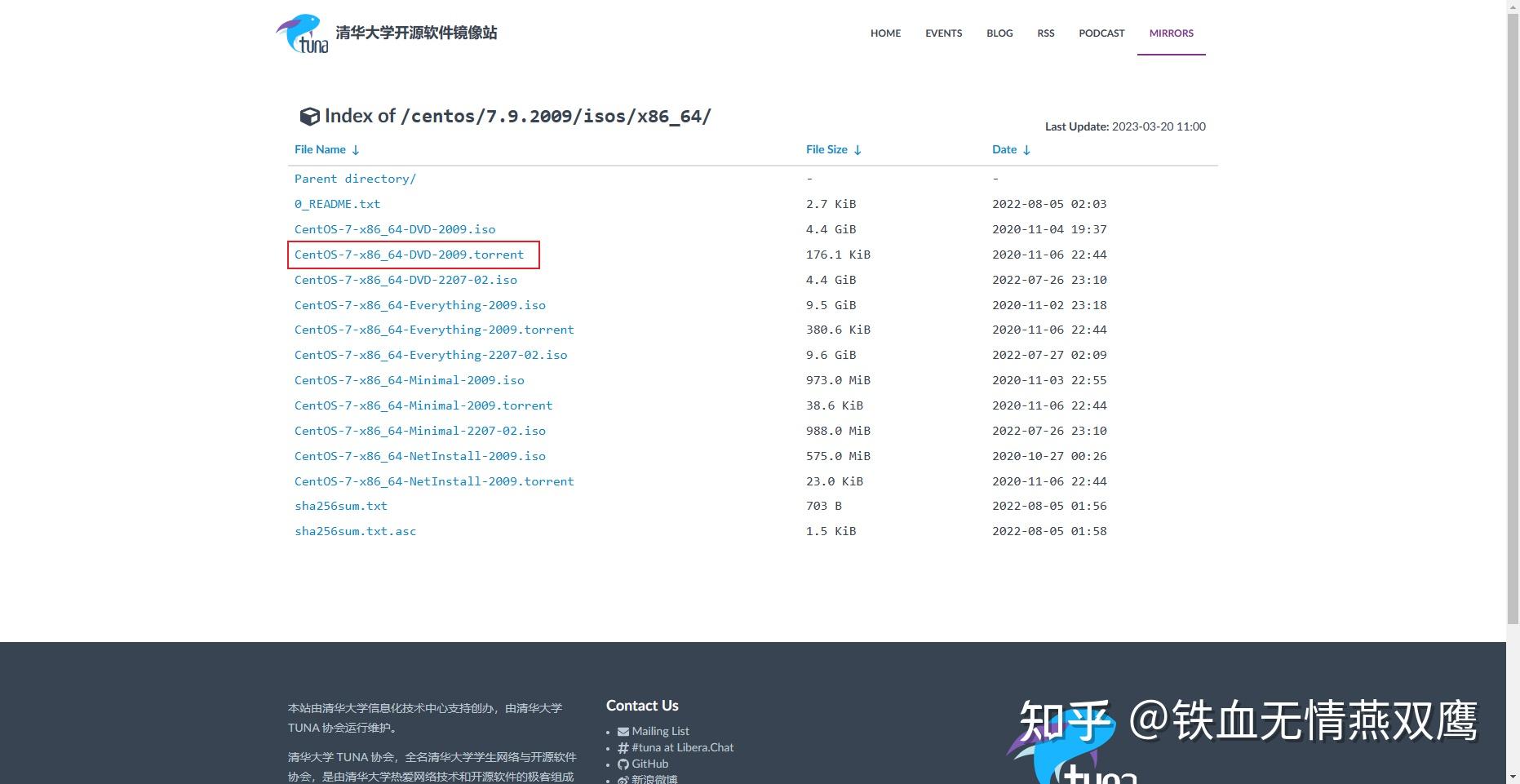Viewport: 1520px width, 784px height.
Task: Open the Parent directory link
Action: coord(356,179)
